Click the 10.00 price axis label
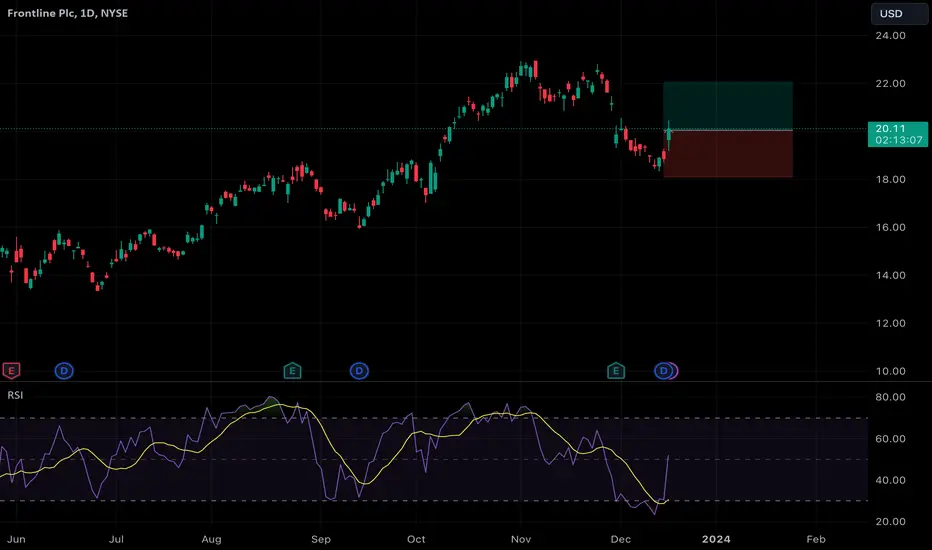The image size is (932, 550). coord(890,371)
